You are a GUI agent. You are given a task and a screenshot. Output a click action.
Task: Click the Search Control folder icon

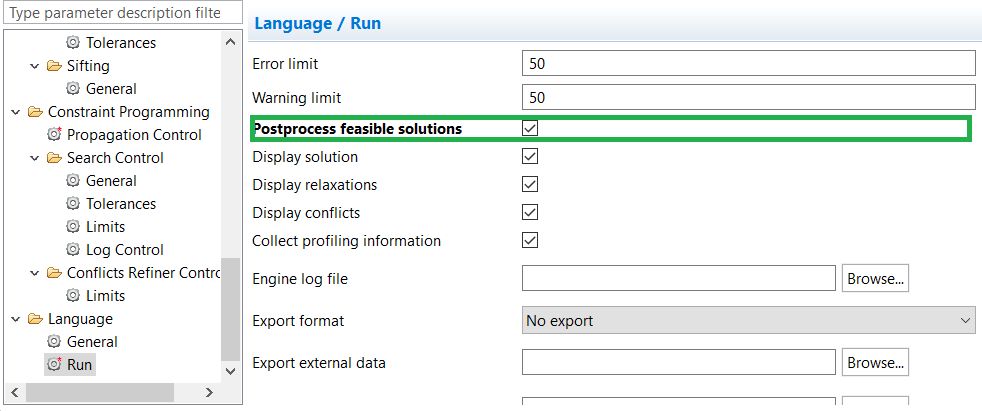tap(54, 158)
